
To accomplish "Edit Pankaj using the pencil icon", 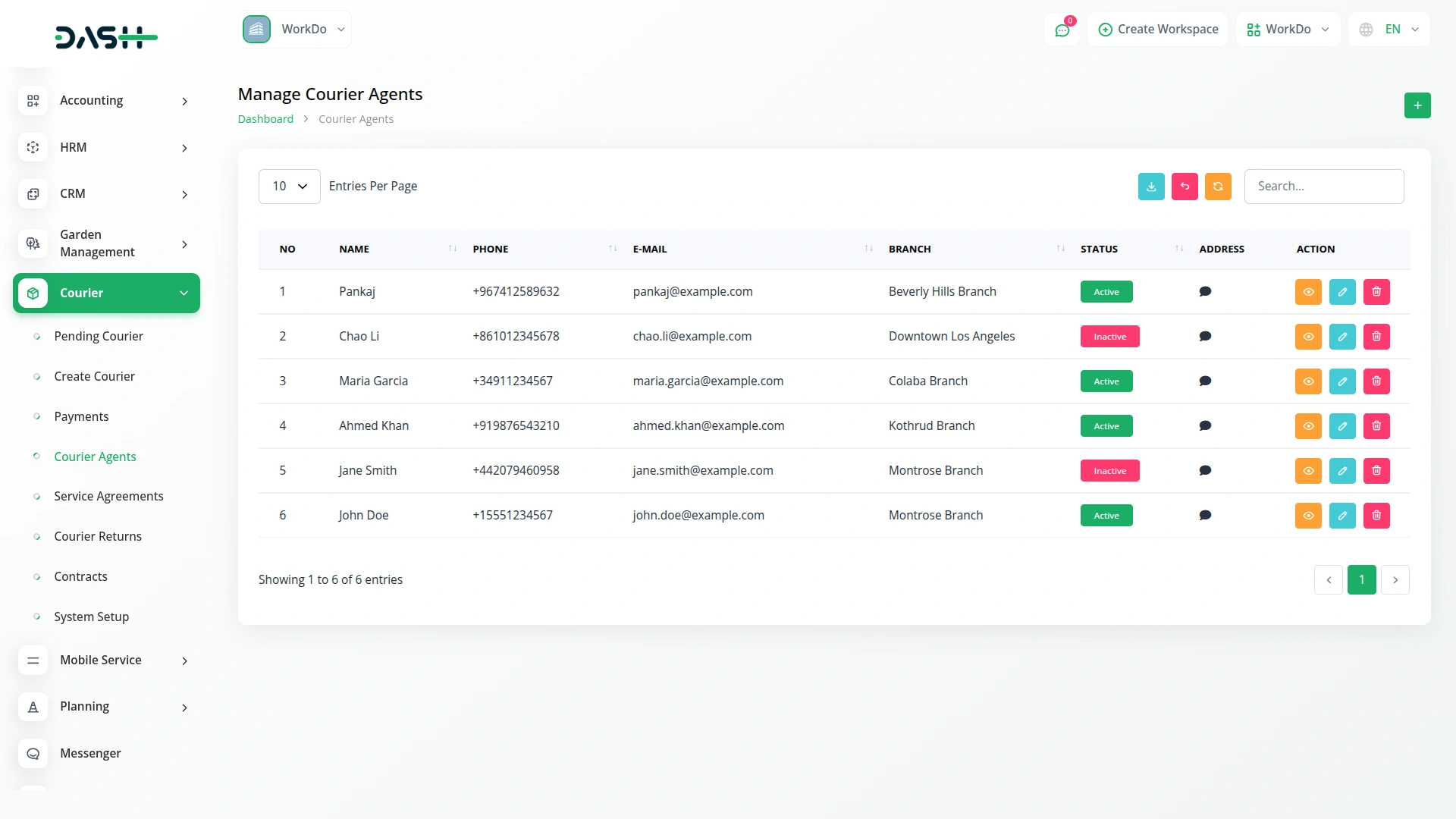I will tap(1342, 291).
